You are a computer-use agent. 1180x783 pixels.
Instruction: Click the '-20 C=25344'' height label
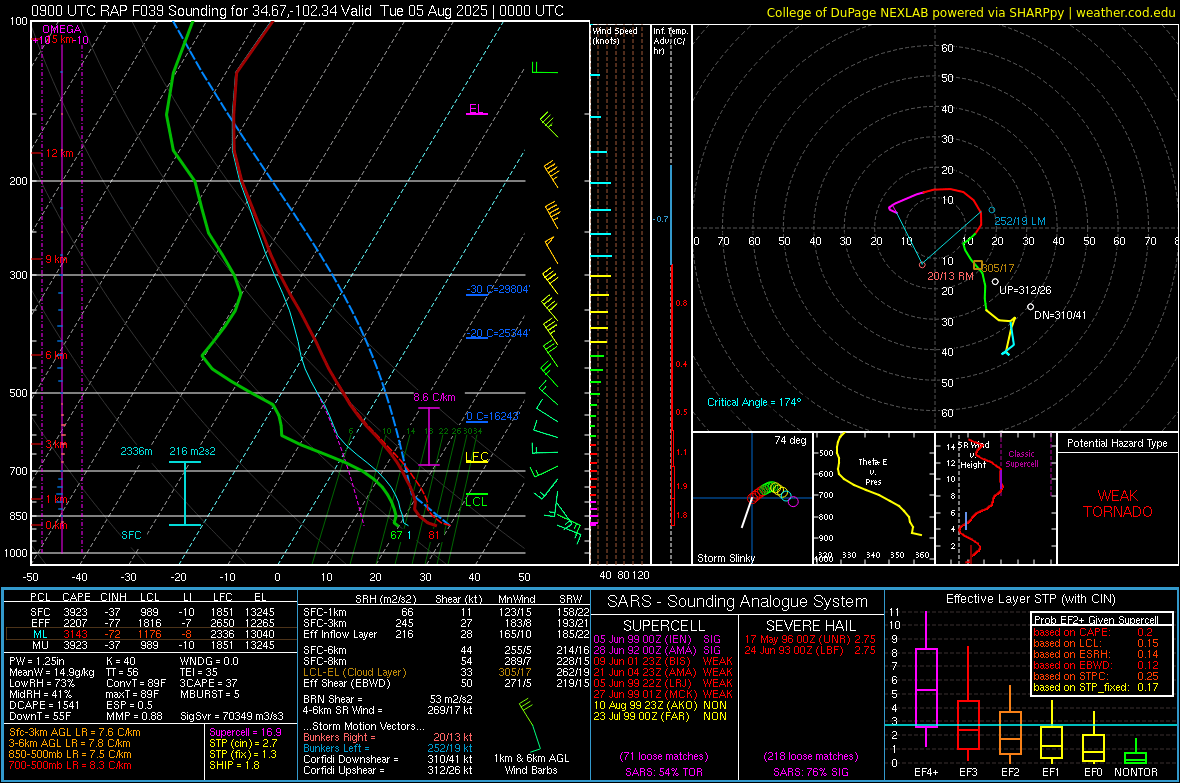(498, 333)
